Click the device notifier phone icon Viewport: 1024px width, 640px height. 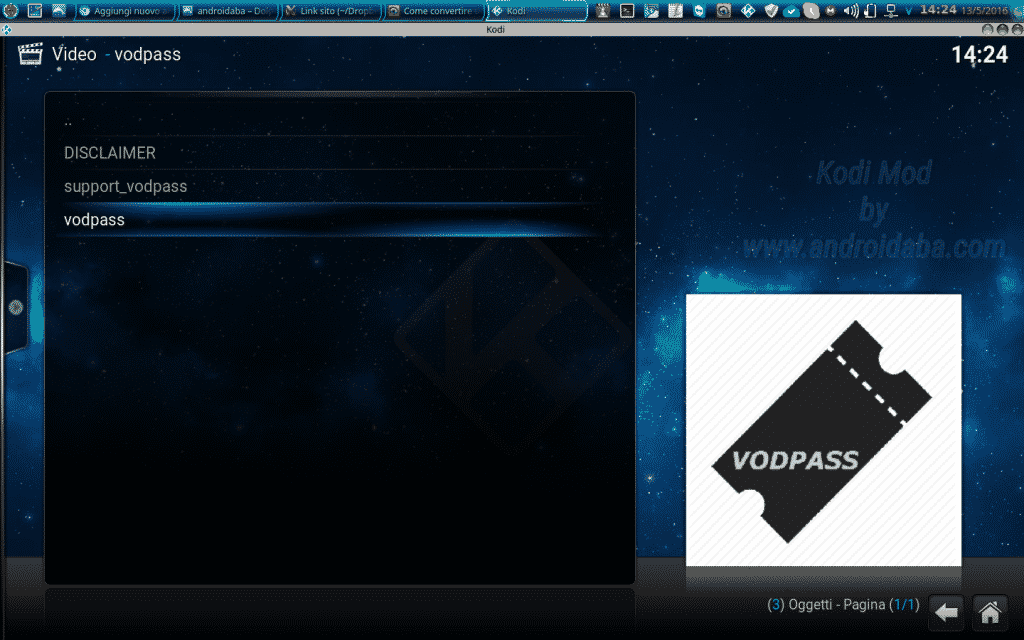click(870, 10)
